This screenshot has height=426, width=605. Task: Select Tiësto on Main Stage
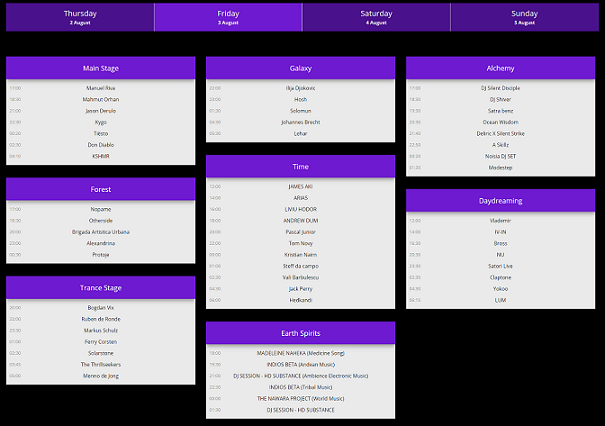pos(101,134)
